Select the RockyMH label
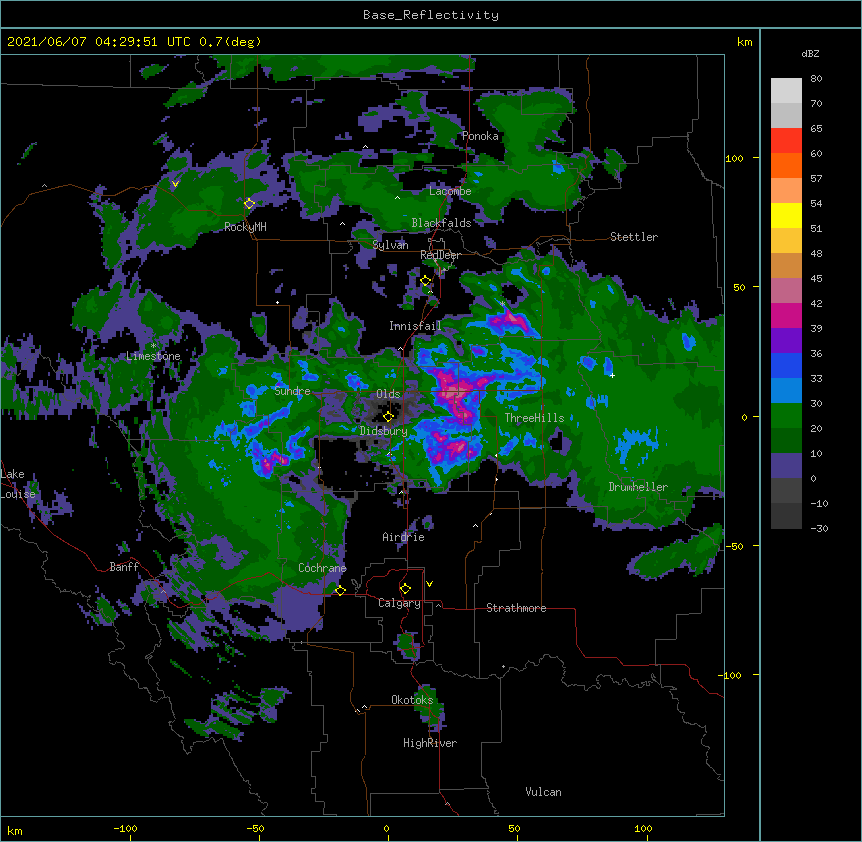The height and width of the screenshot is (842, 862). click(245, 227)
